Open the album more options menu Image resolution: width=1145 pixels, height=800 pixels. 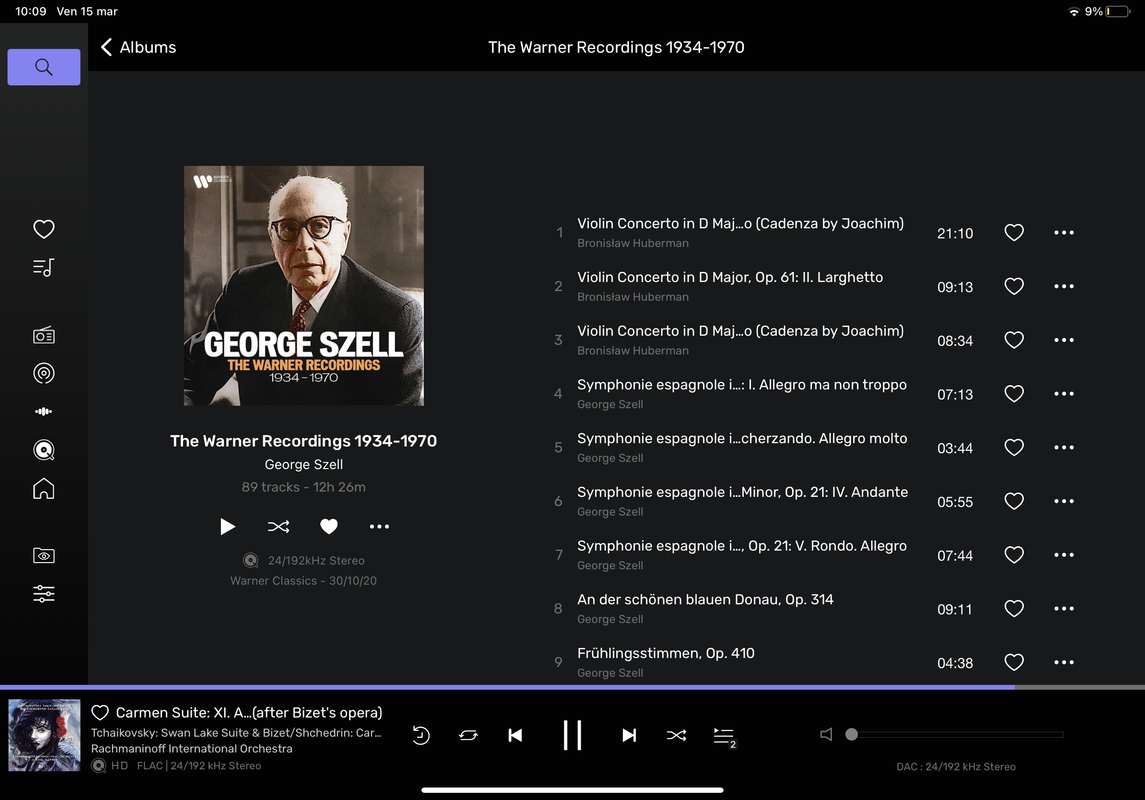pyautogui.click(x=379, y=526)
